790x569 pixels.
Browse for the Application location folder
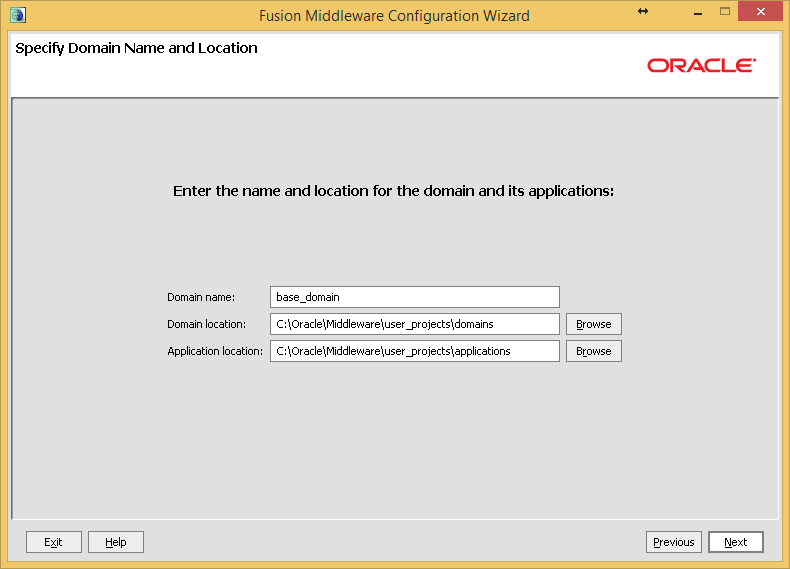click(594, 351)
